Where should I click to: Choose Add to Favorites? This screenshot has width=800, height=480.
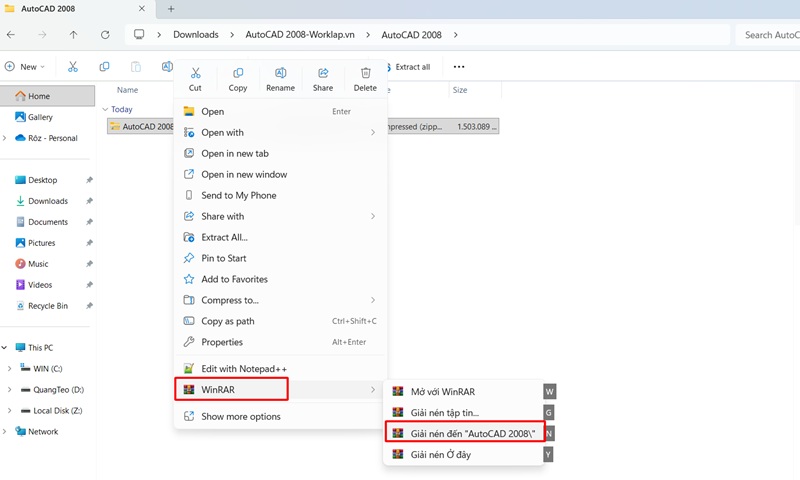[280, 279]
